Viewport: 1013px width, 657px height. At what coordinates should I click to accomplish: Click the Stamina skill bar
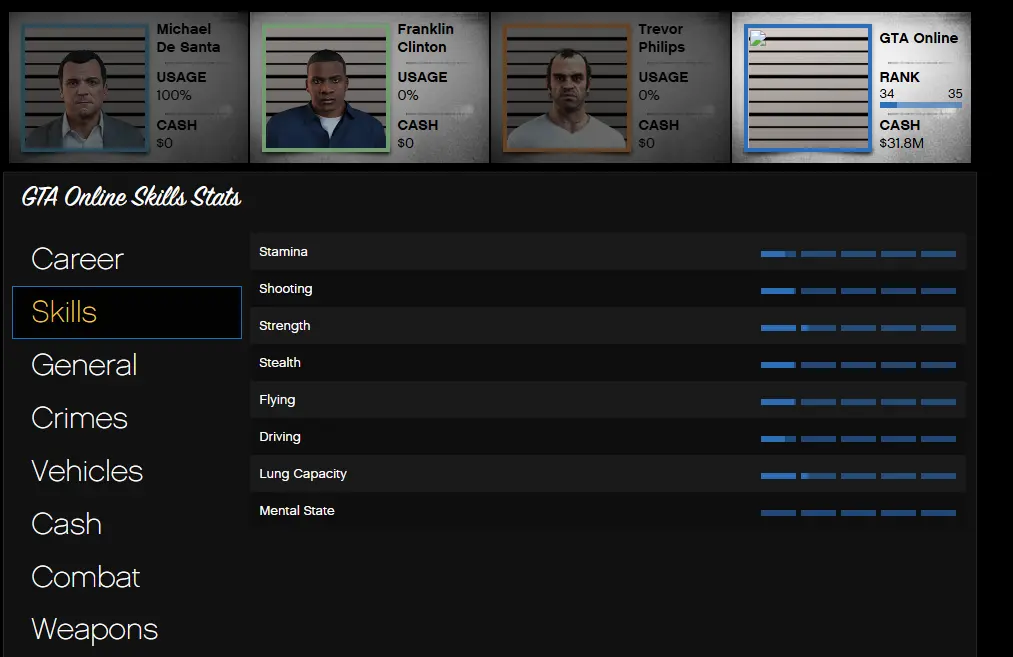click(x=858, y=254)
